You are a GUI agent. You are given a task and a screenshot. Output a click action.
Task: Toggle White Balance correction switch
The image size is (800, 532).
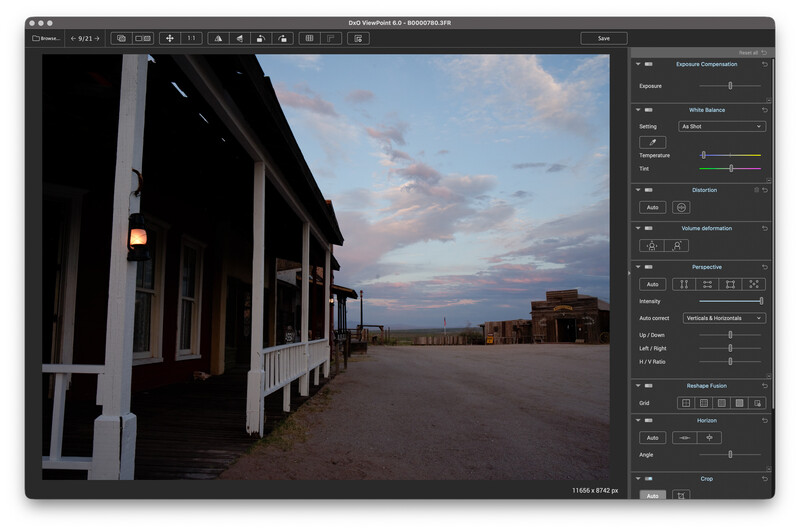click(x=648, y=110)
